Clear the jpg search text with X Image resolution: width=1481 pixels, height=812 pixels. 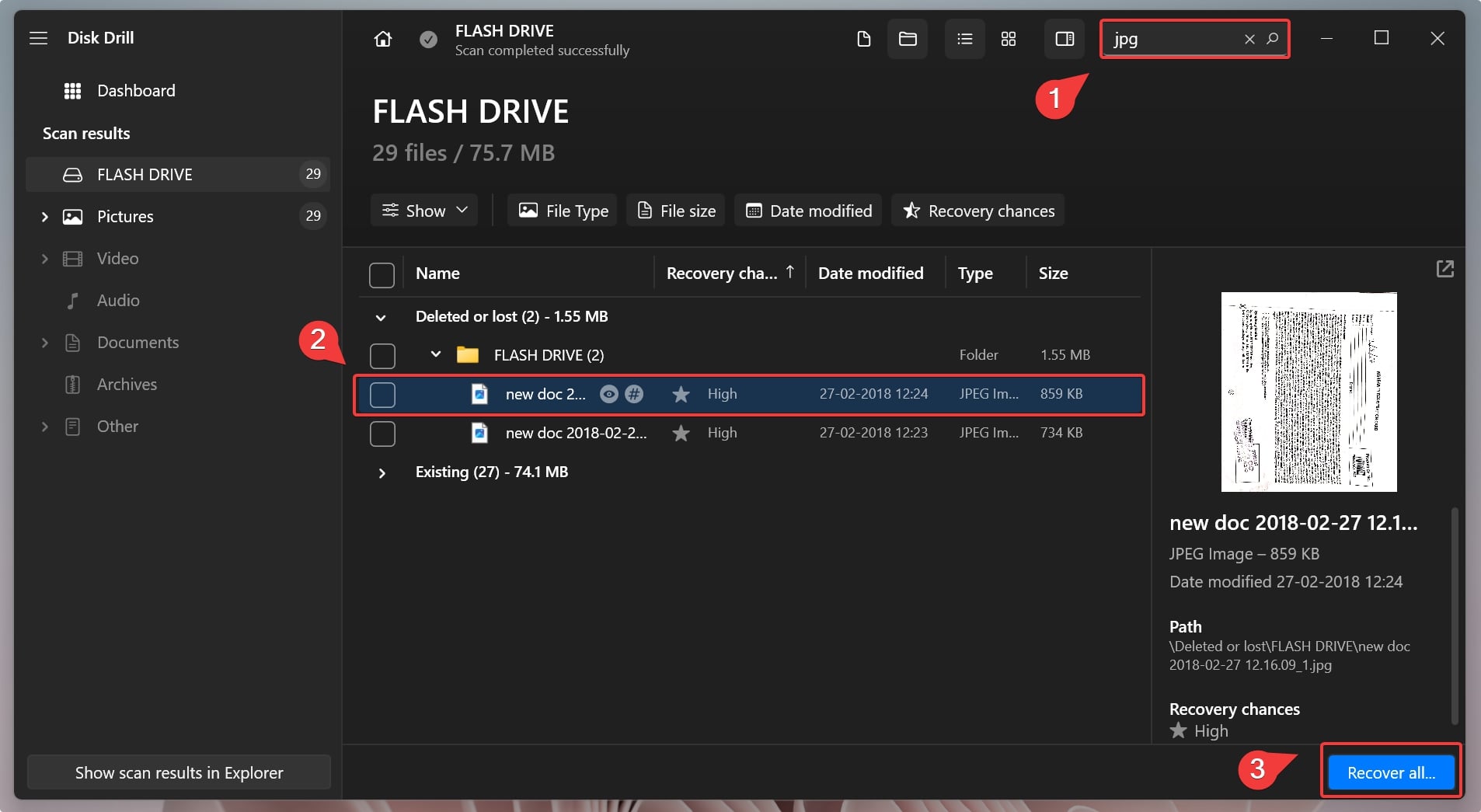click(1249, 39)
